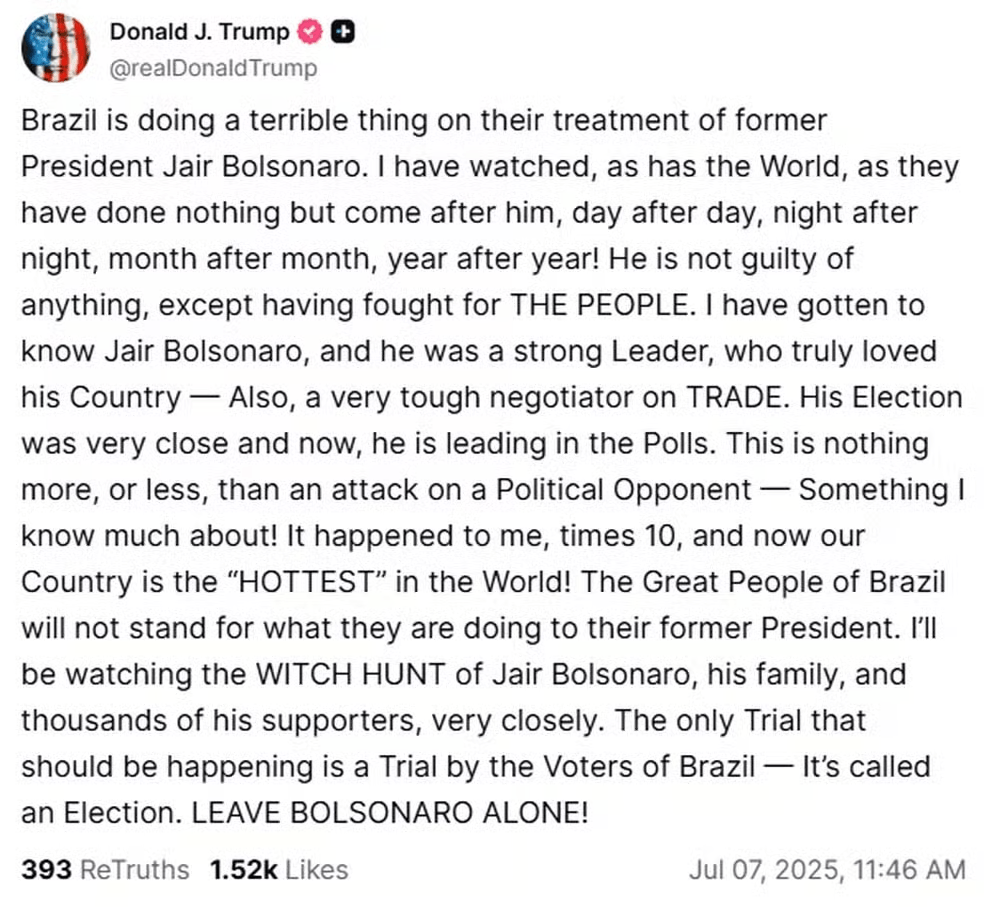Open the Donald J. Trump display name
Viewport: 984px width, 907px height.
click(x=199, y=32)
